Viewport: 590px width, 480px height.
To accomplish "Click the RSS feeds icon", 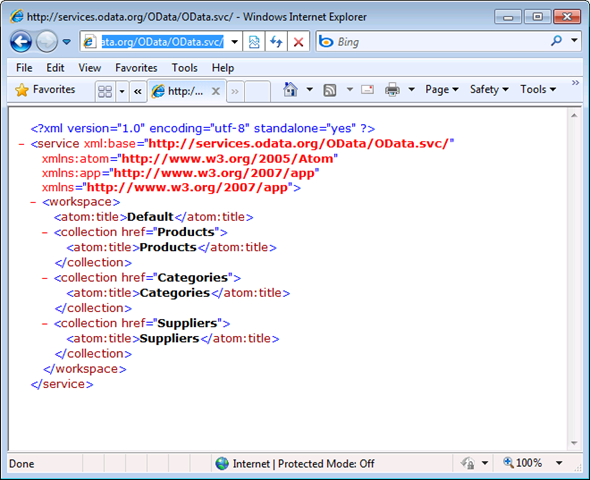I will click(x=330, y=90).
